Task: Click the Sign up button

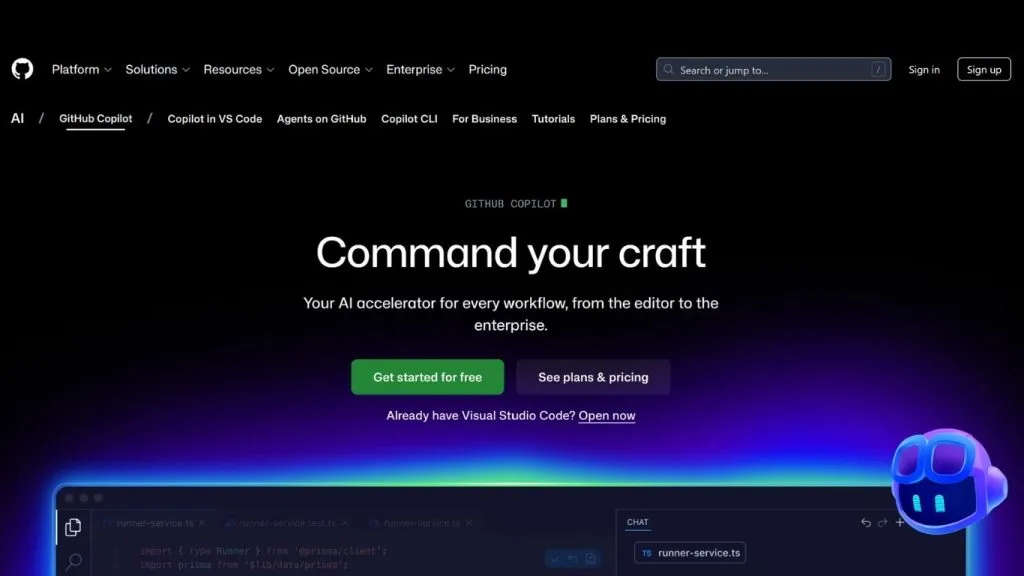Action: 984,69
